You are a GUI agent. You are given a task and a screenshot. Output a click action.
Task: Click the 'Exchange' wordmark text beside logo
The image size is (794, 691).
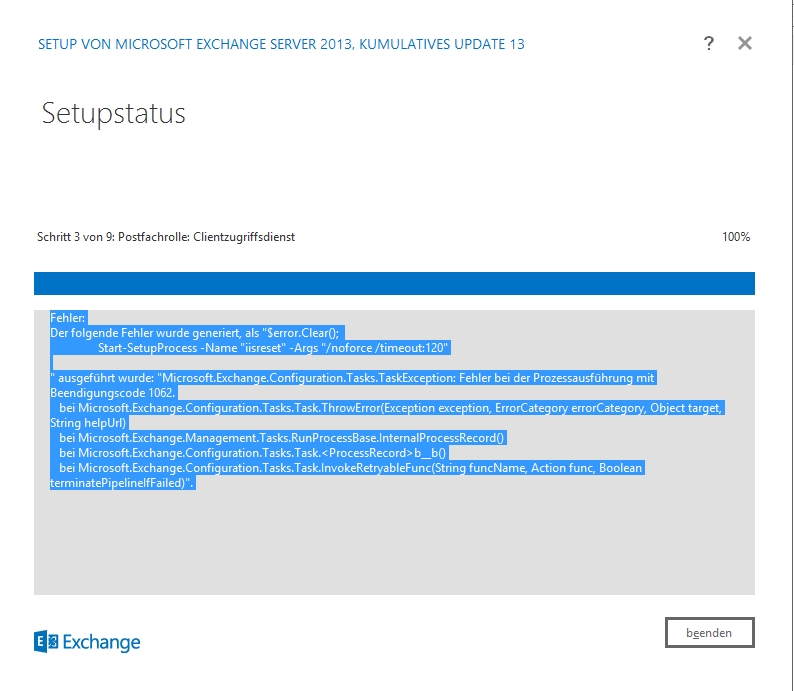tap(101, 642)
